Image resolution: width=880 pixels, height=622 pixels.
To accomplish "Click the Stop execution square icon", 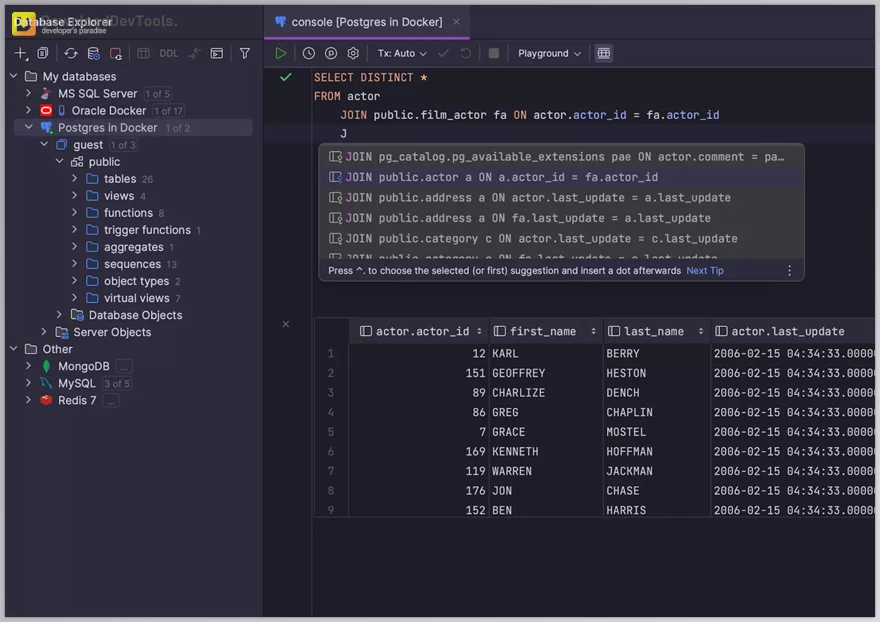I will [494, 53].
